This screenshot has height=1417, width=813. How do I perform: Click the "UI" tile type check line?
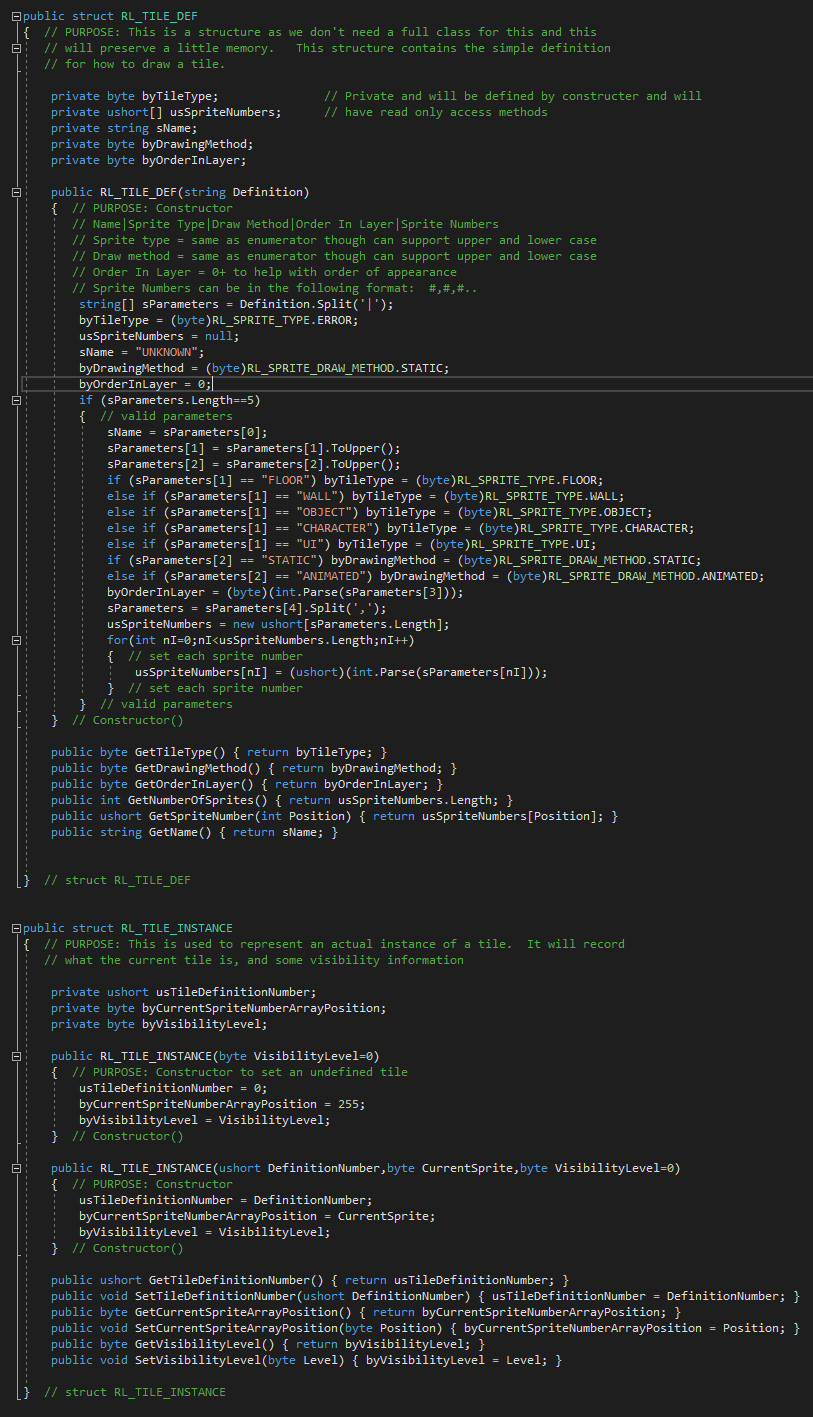click(351, 544)
